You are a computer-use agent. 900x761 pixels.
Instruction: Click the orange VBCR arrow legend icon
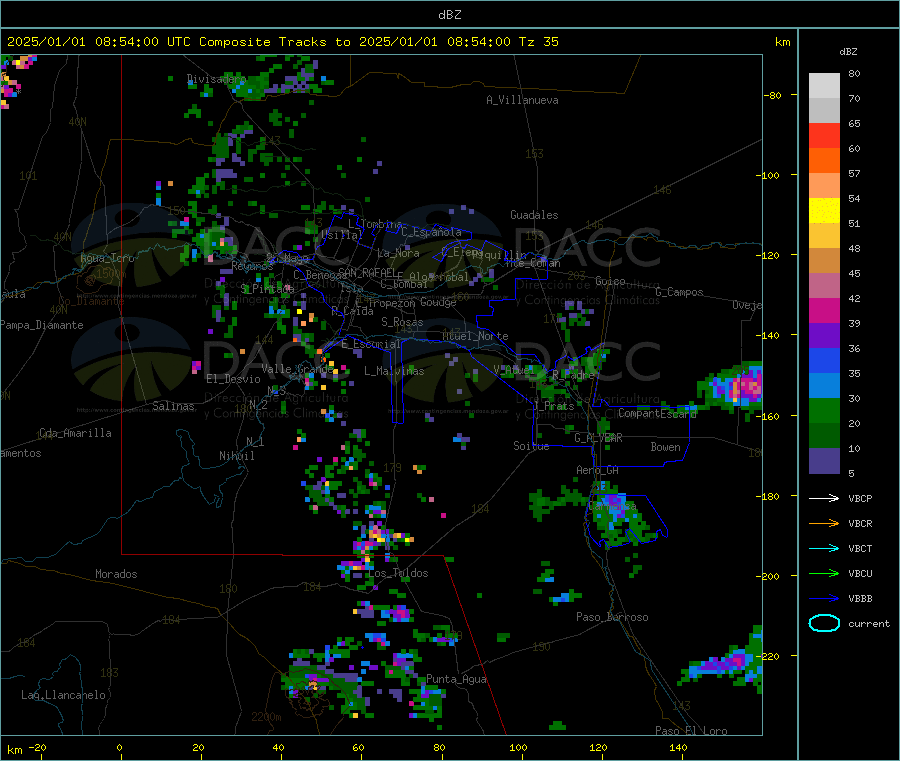[824, 523]
